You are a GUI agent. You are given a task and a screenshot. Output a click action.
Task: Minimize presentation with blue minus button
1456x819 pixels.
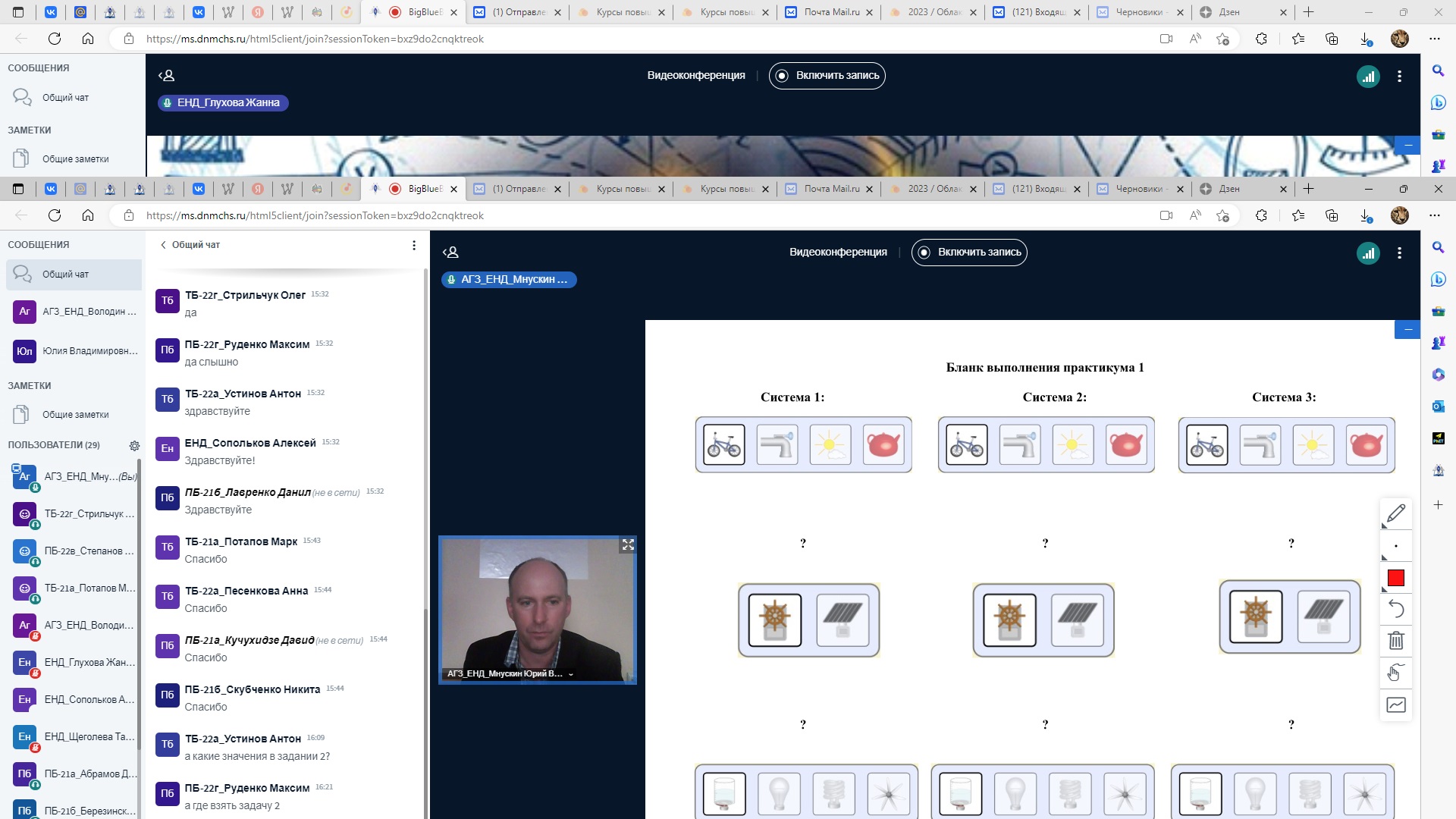[1407, 329]
